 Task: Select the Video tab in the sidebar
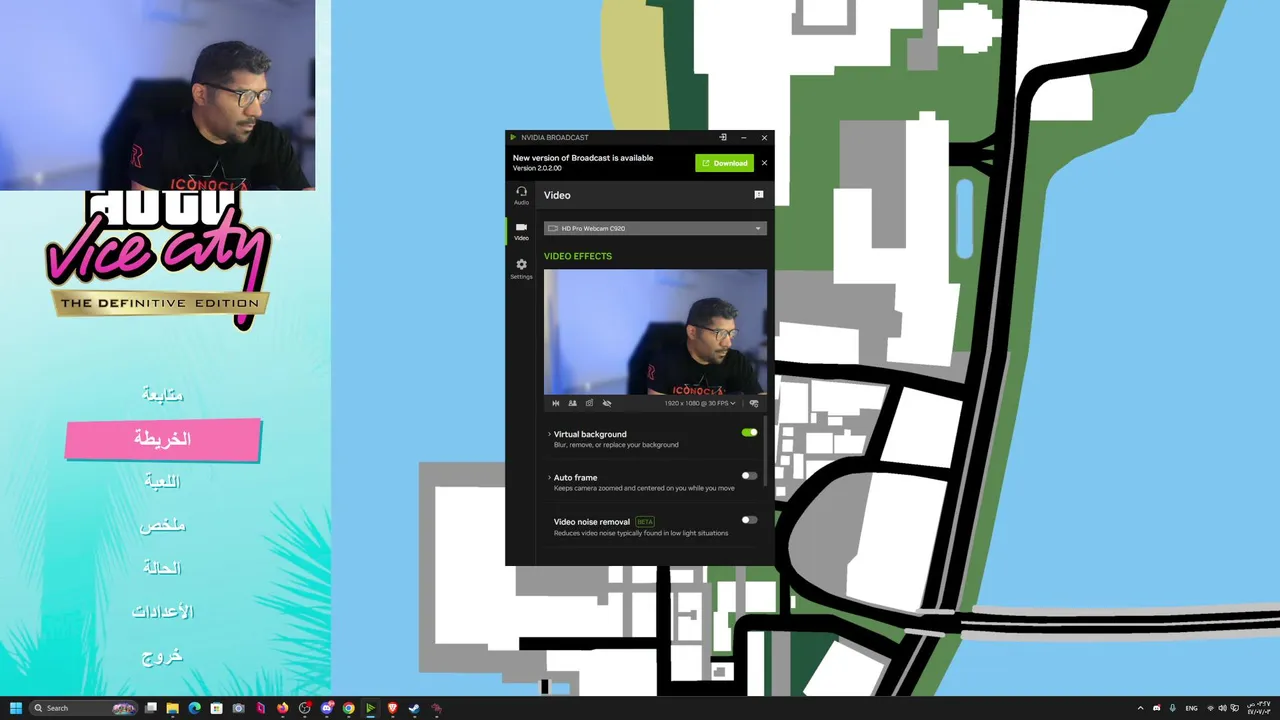pyautogui.click(x=521, y=231)
